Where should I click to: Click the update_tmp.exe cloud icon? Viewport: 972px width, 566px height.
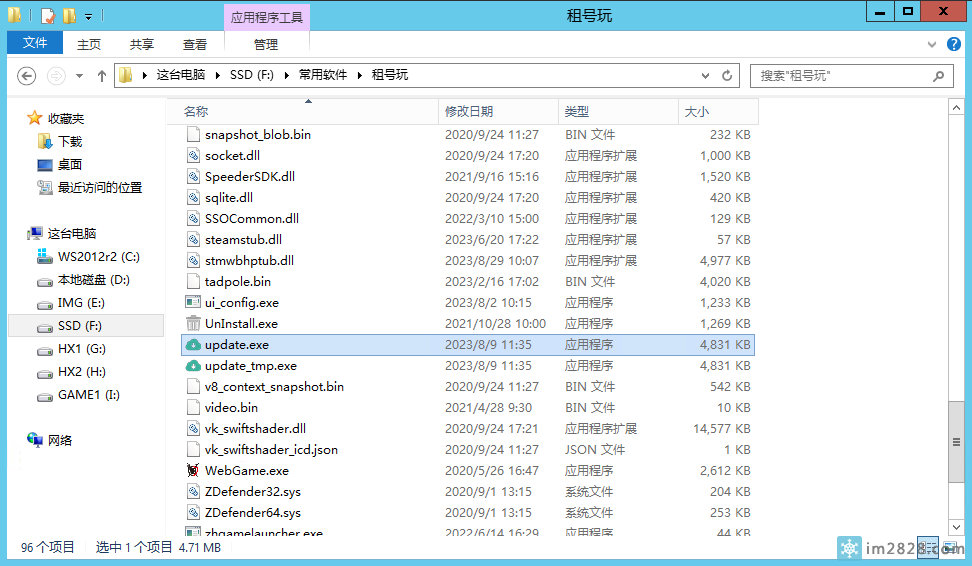pyautogui.click(x=193, y=366)
